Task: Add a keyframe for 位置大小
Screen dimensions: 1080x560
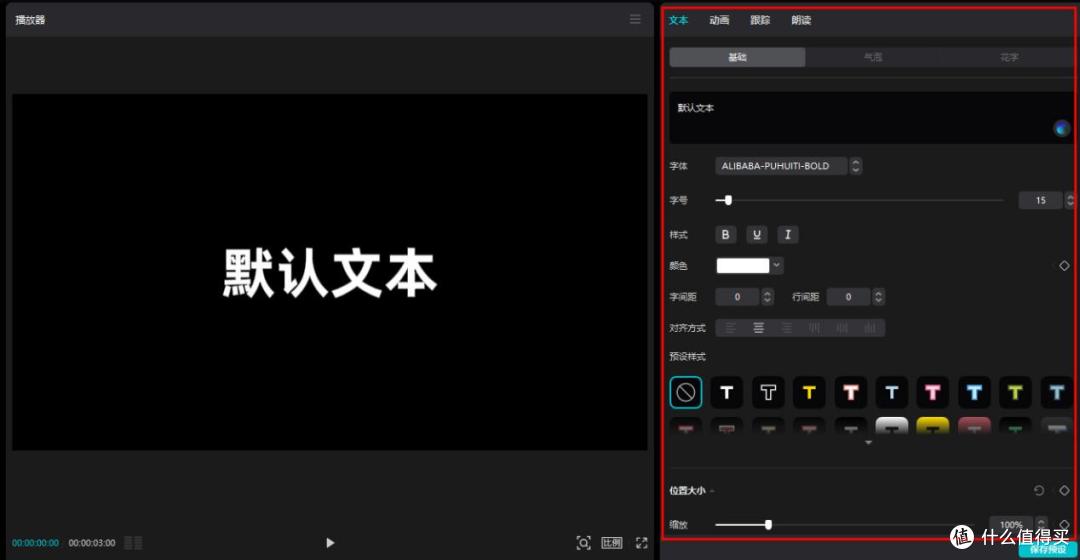Action: (1064, 490)
